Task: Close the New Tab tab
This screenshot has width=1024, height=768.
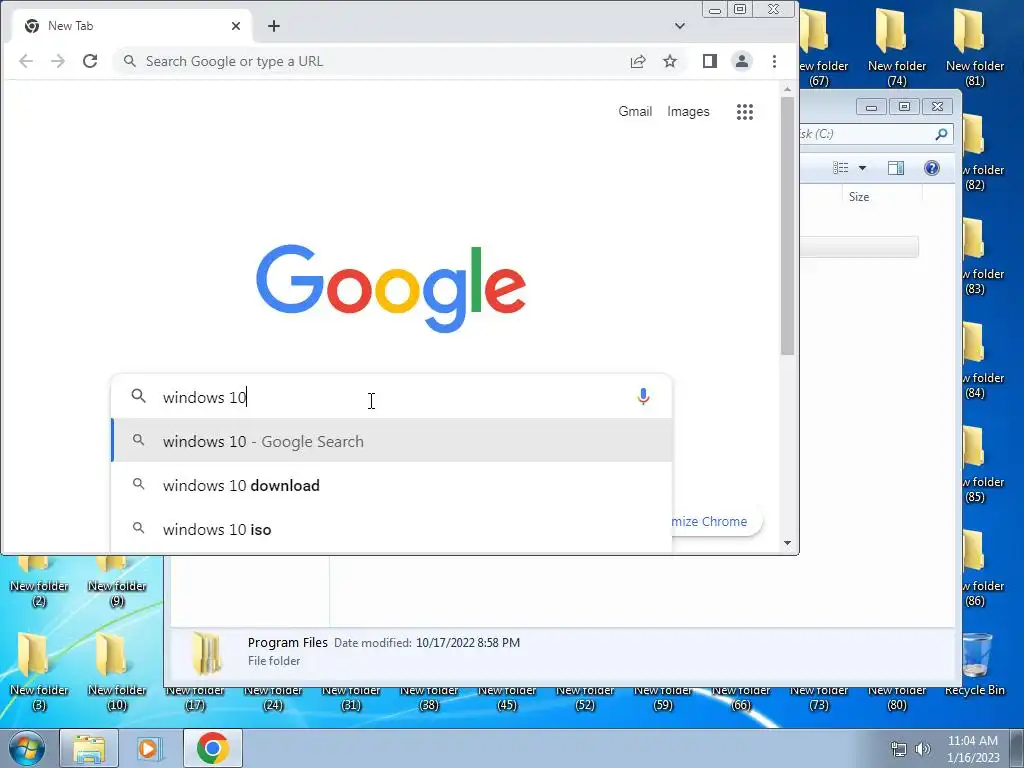Action: click(236, 26)
